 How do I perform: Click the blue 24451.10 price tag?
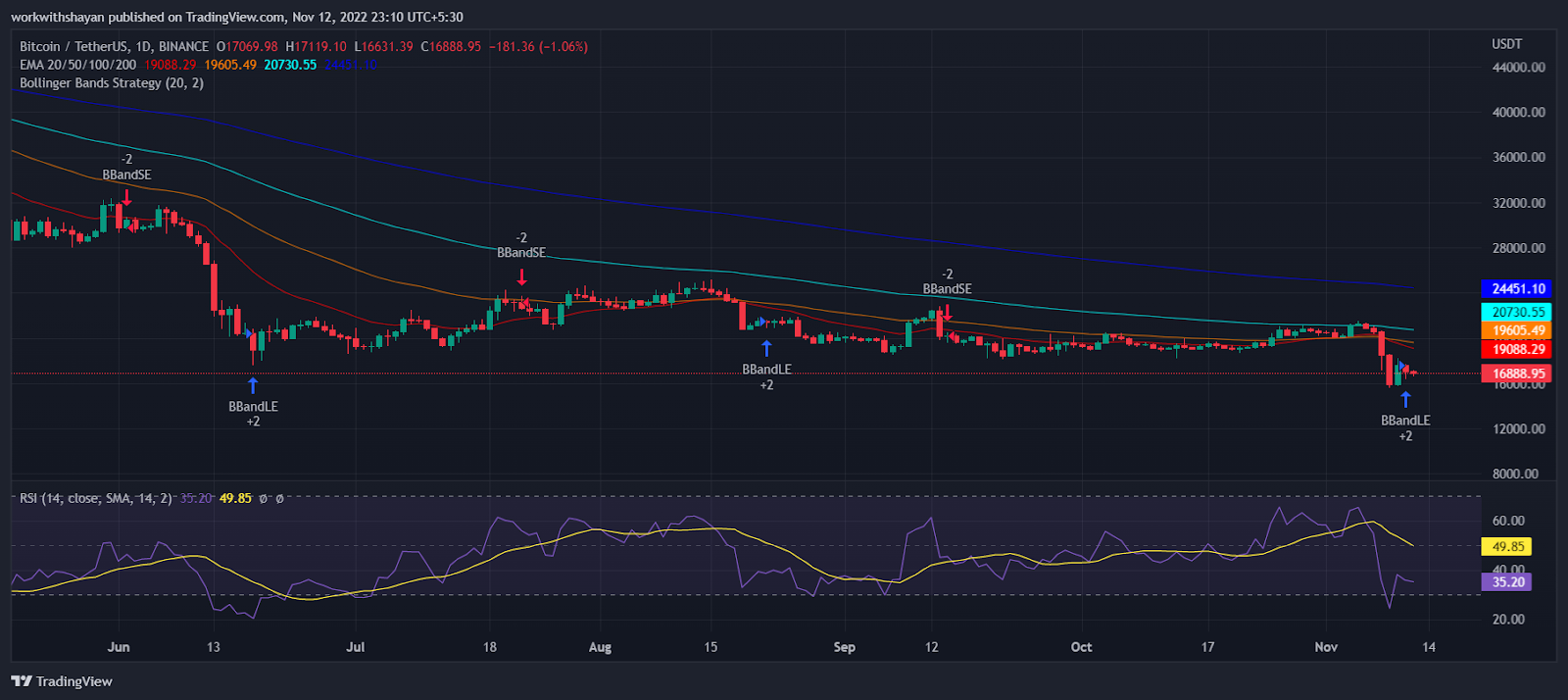(1517, 289)
